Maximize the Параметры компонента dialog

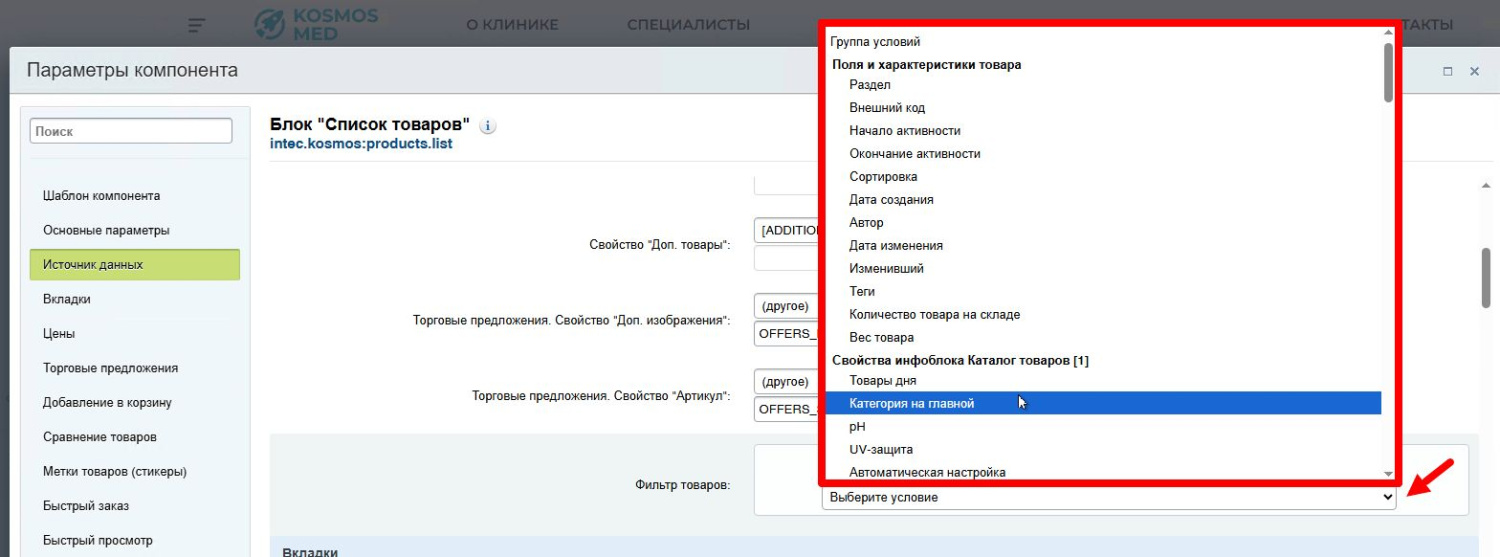point(1447,72)
